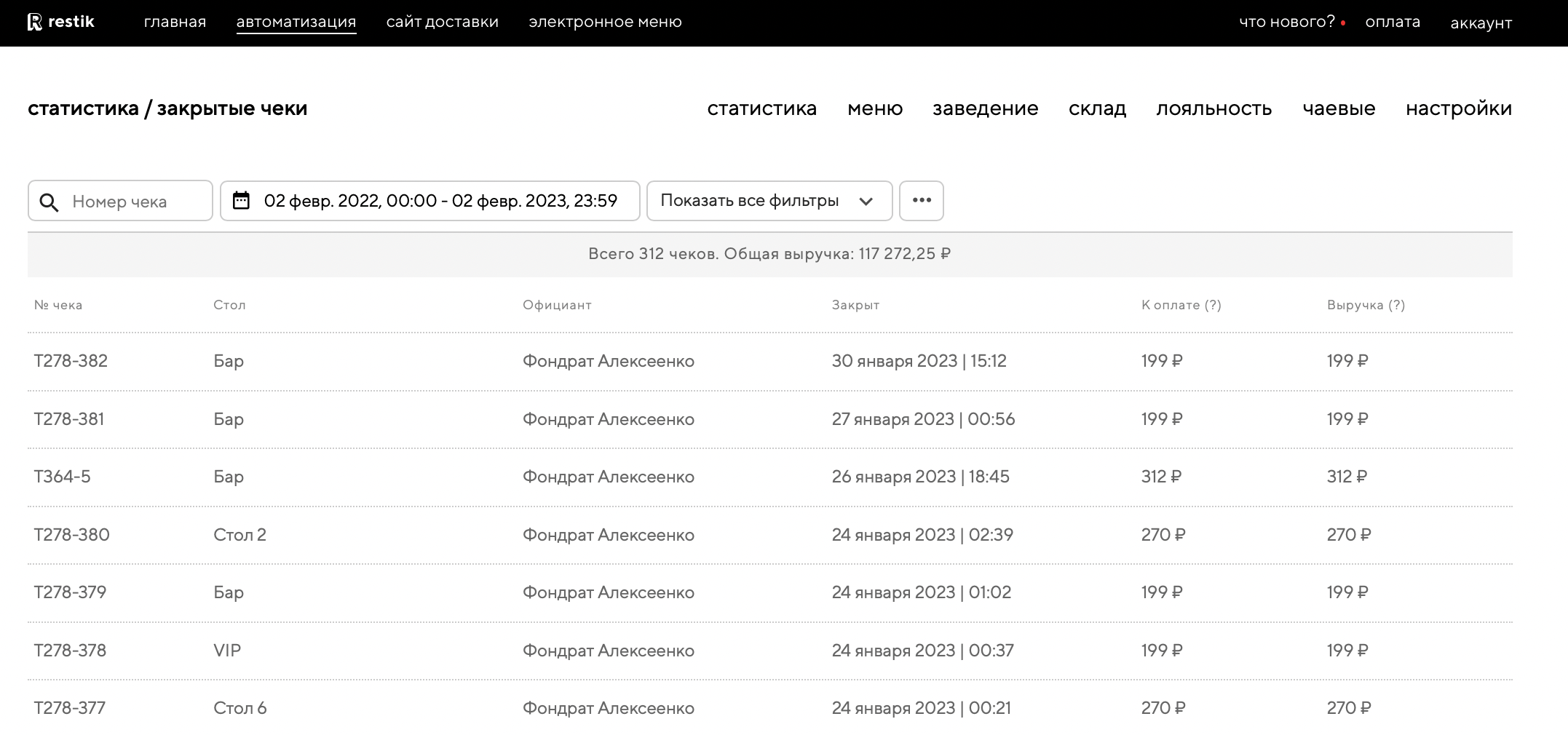Click 'что нового?' link
This screenshot has height=735, width=1568.
(1286, 22)
